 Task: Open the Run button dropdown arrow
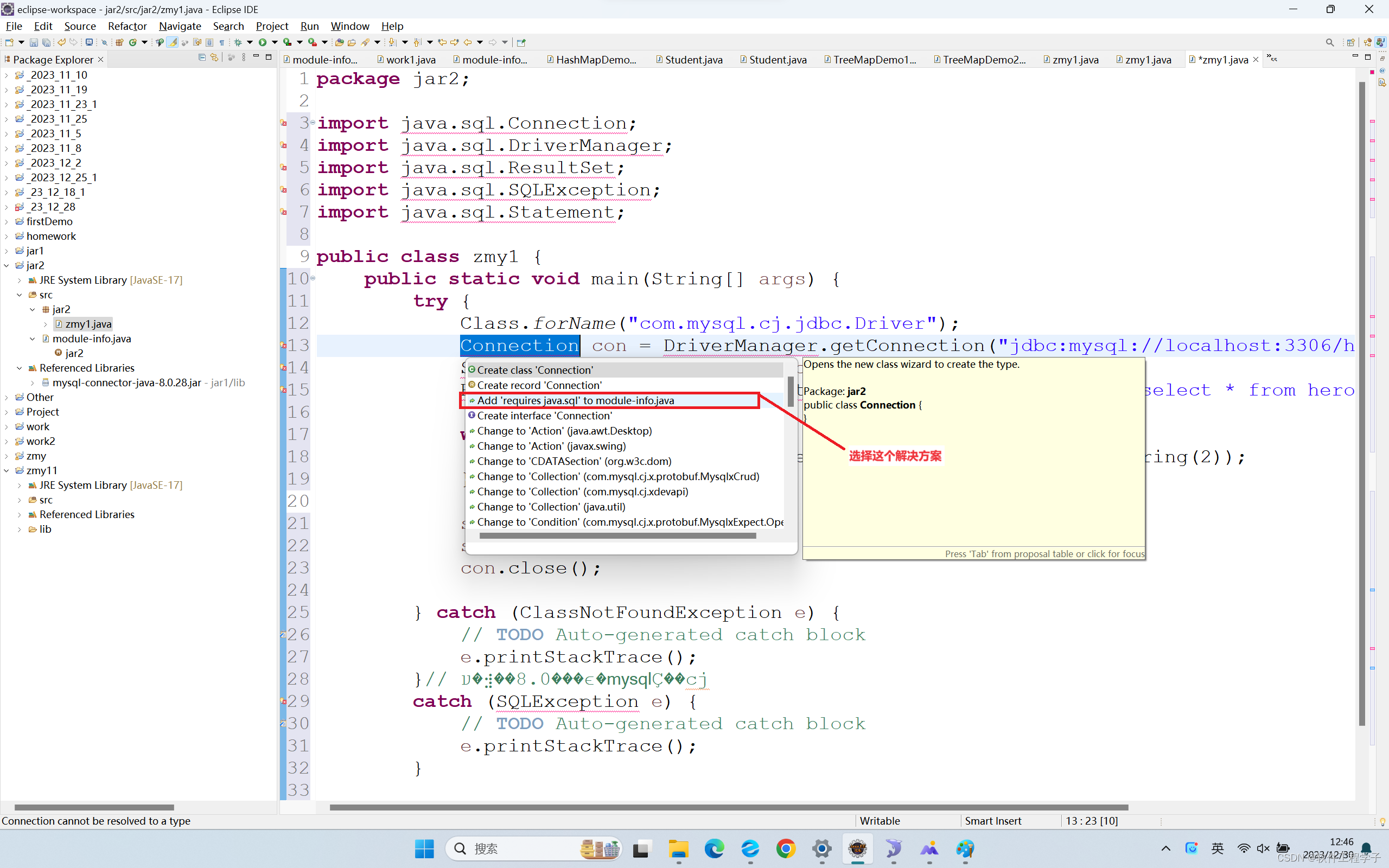275,42
